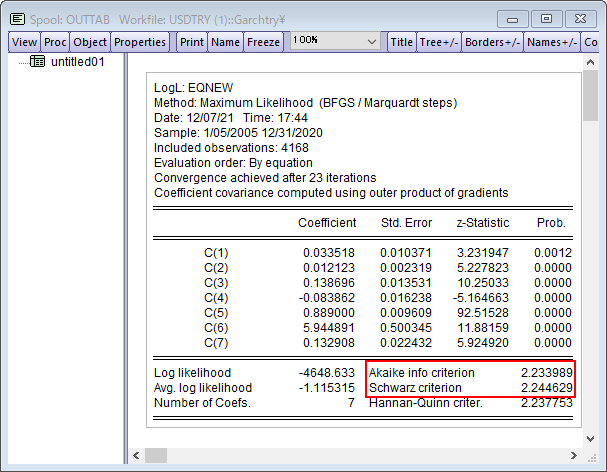Image resolution: width=607 pixels, height=472 pixels.
Task: Click the Std. Error column header
Action: coord(406,223)
